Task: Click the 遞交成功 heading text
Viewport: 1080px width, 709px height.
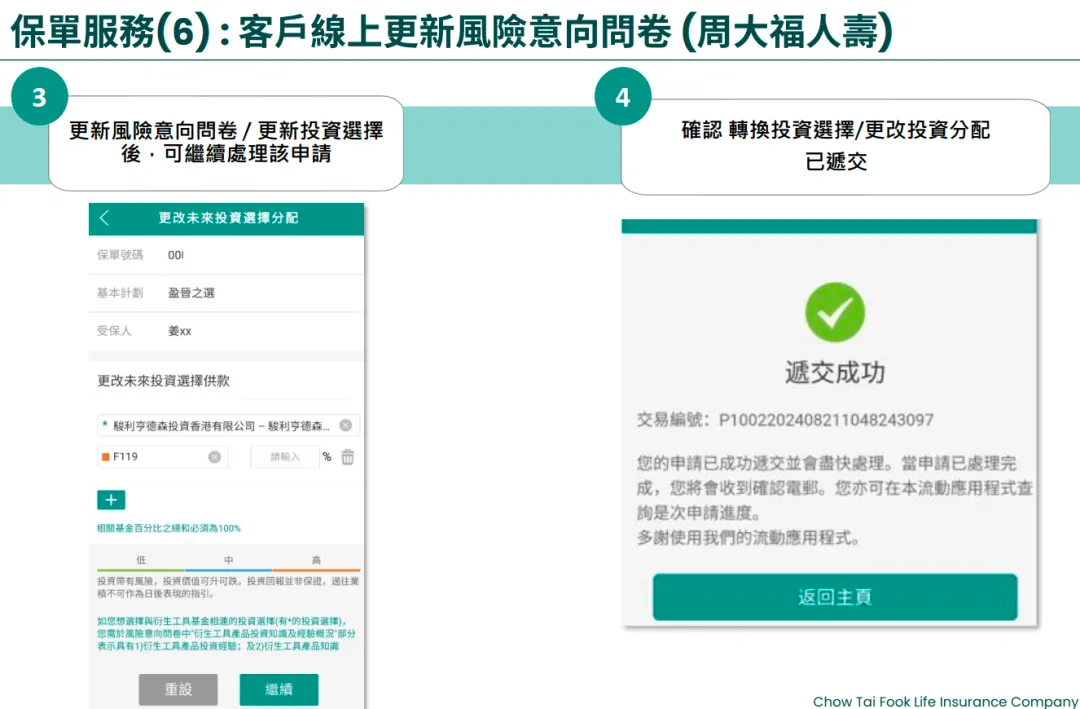Action: [x=835, y=373]
